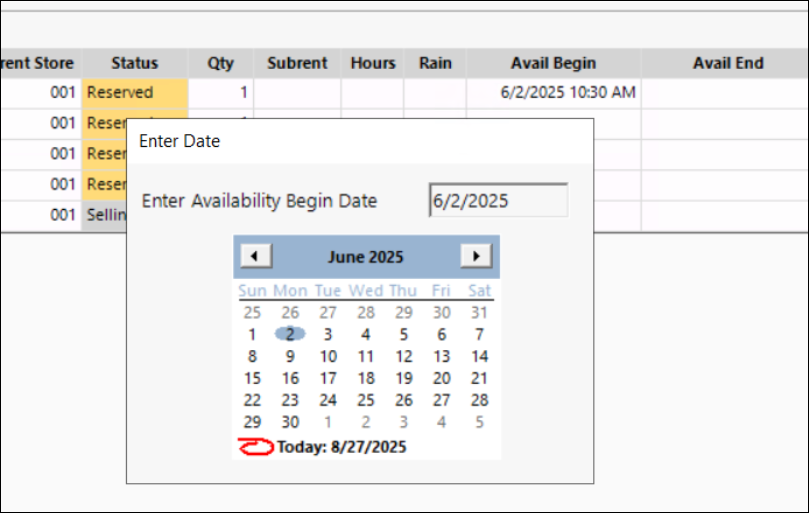809x513 pixels.
Task: Select June 7 Saturday date
Action: click(479, 335)
